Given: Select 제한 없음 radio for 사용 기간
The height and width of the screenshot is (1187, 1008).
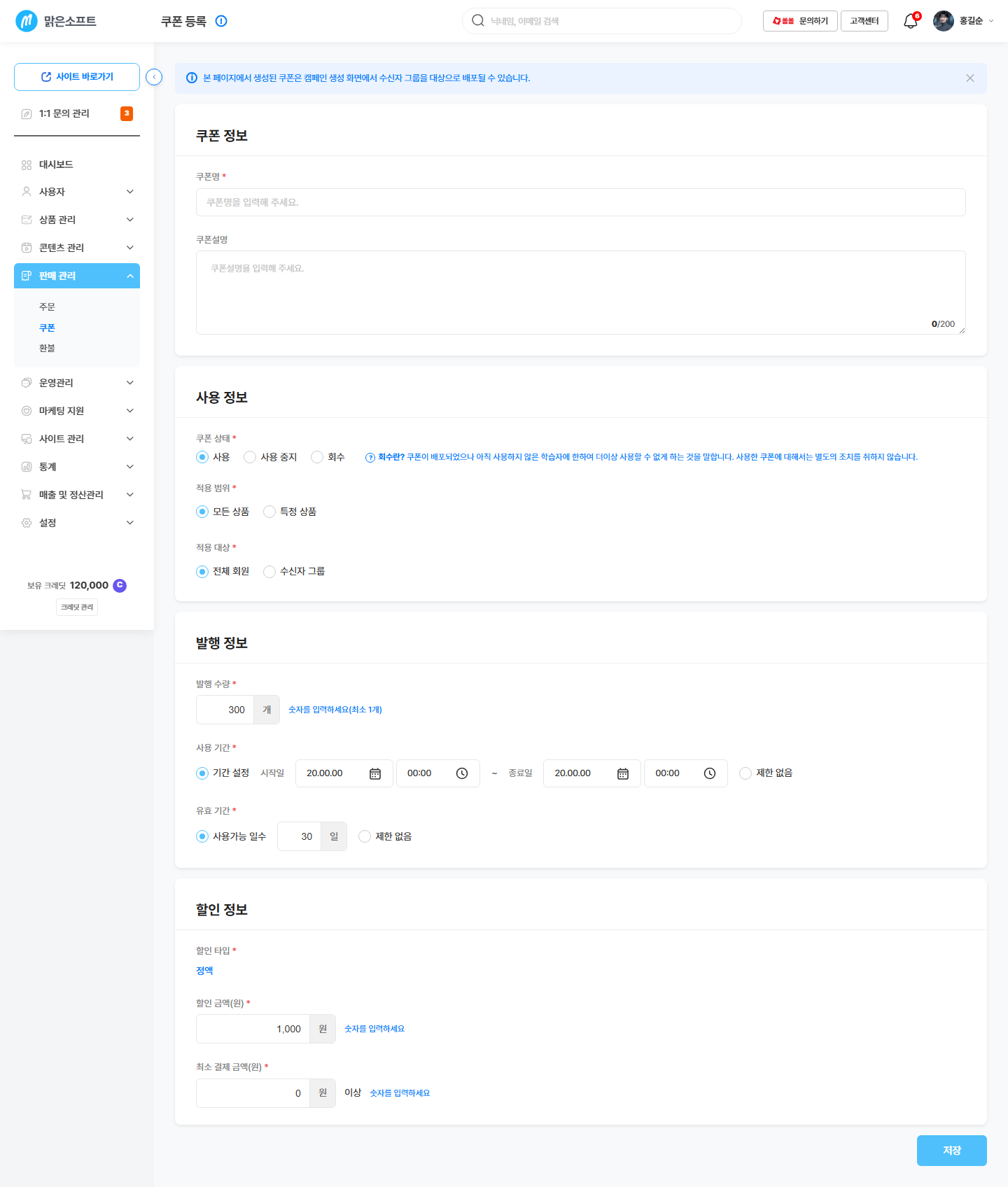Looking at the screenshot, I should pyautogui.click(x=745, y=773).
